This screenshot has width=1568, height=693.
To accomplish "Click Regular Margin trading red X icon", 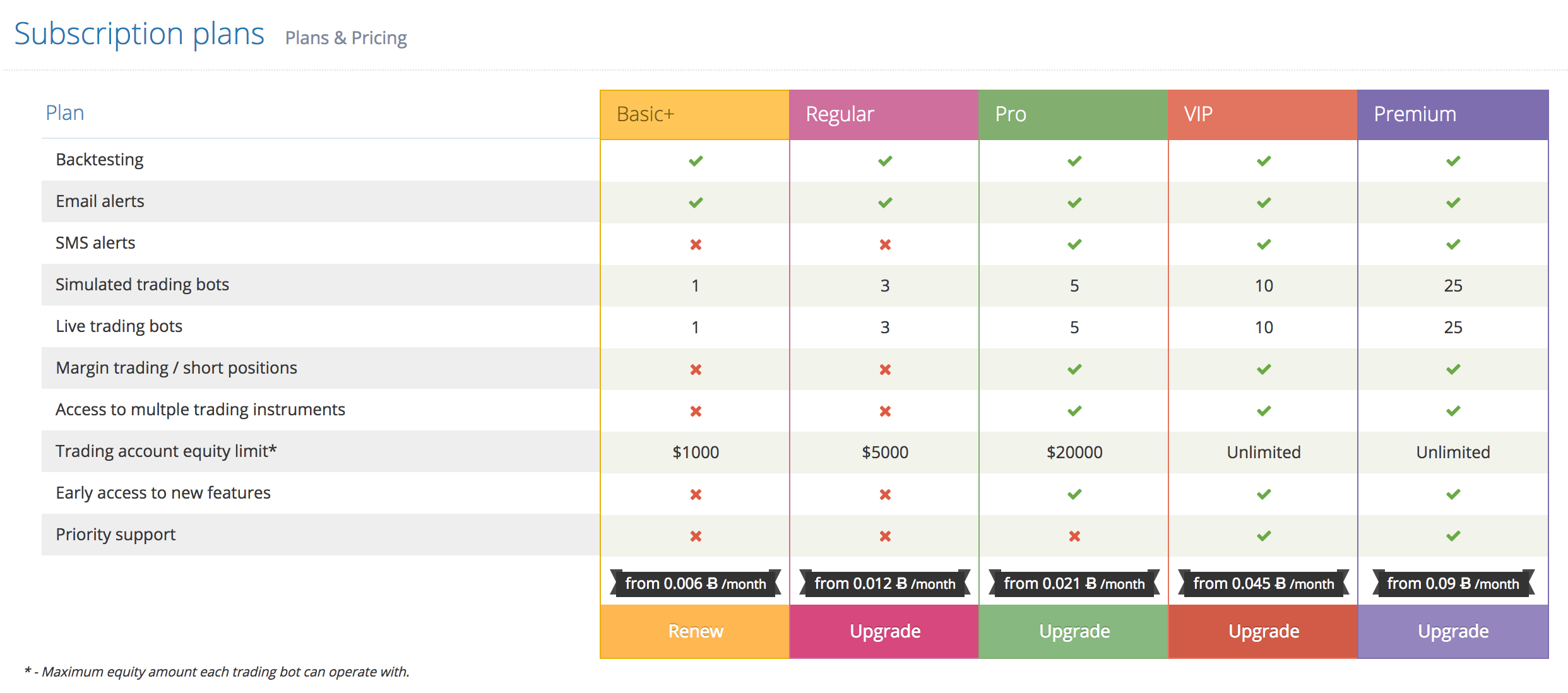I will click(885, 369).
